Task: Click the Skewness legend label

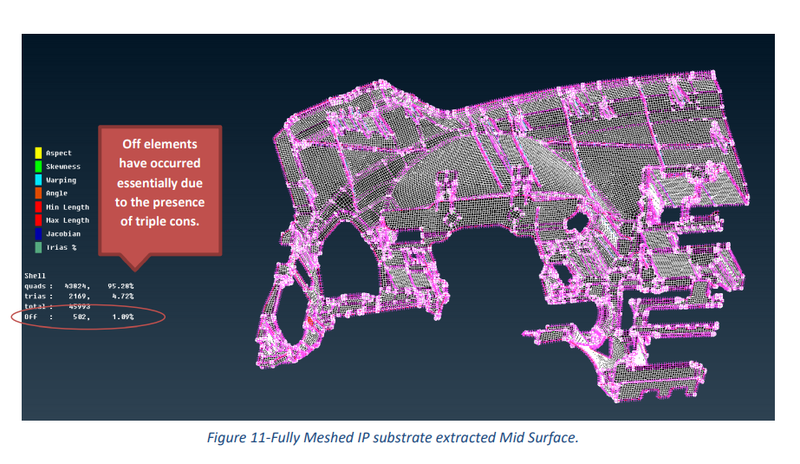Action: click(64, 166)
